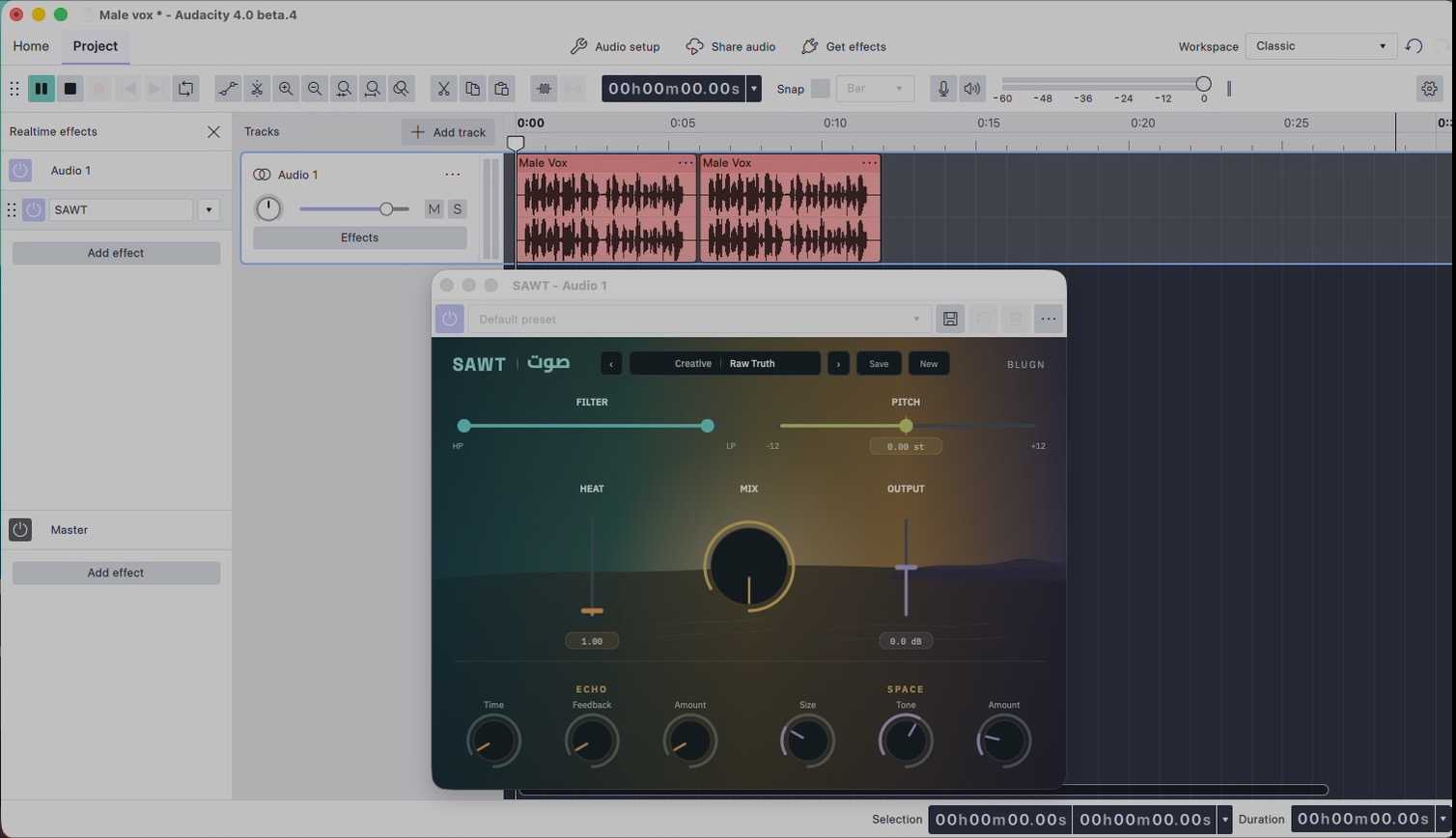Open microphone record meter settings
This screenshot has height=838, width=1456.
pyautogui.click(x=943, y=89)
